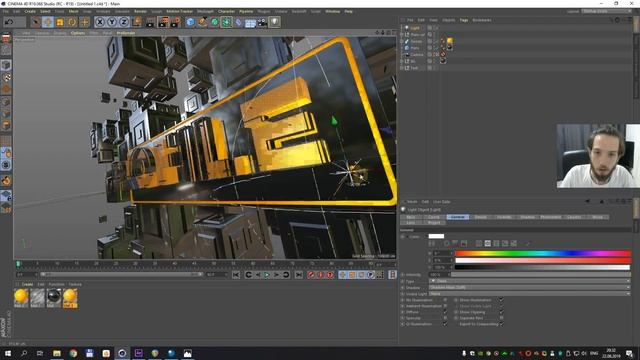Click the Render to Picture Viewer icon
Viewport: 640px width, 360px height.
pos(163,22)
